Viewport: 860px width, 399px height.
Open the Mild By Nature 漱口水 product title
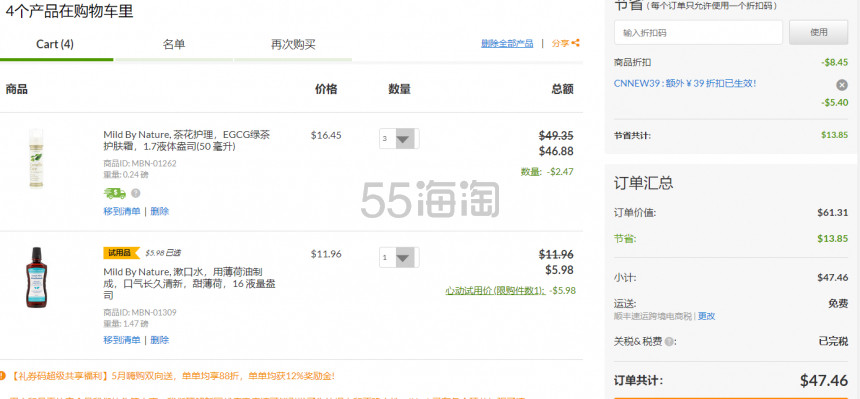click(189, 283)
